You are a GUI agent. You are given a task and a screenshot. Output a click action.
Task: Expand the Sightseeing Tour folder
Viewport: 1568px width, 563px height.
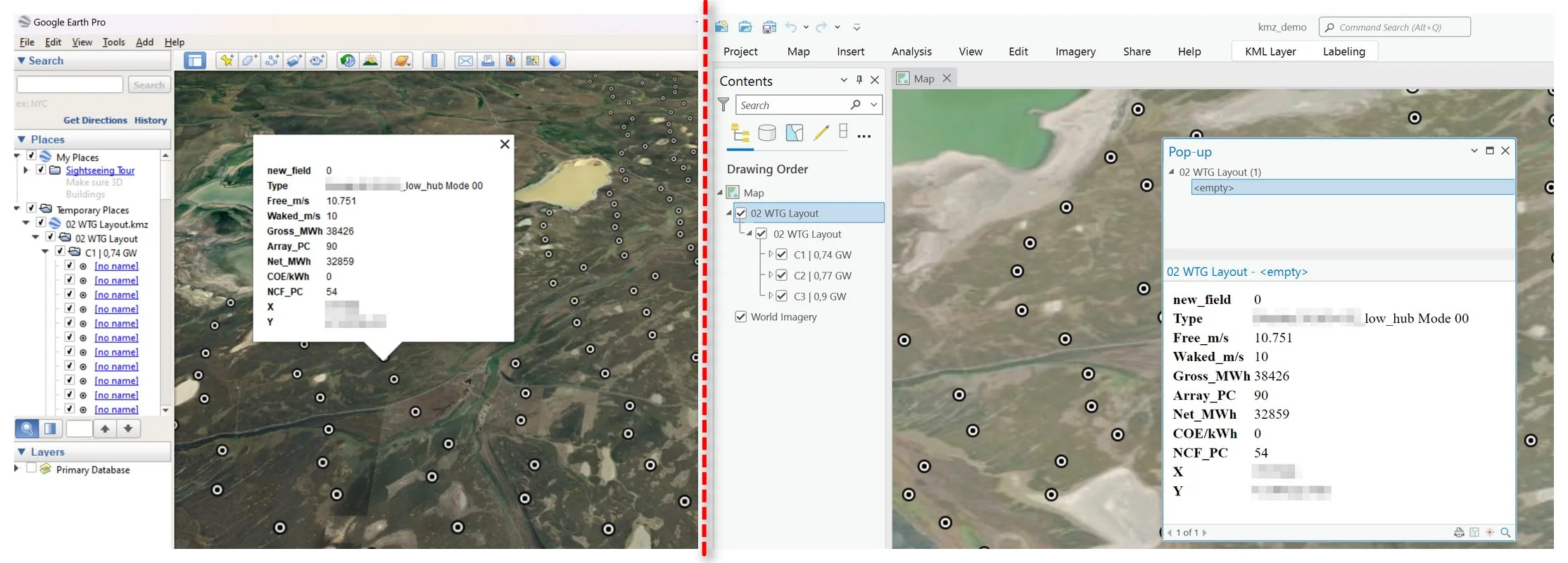click(x=26, y=170)
